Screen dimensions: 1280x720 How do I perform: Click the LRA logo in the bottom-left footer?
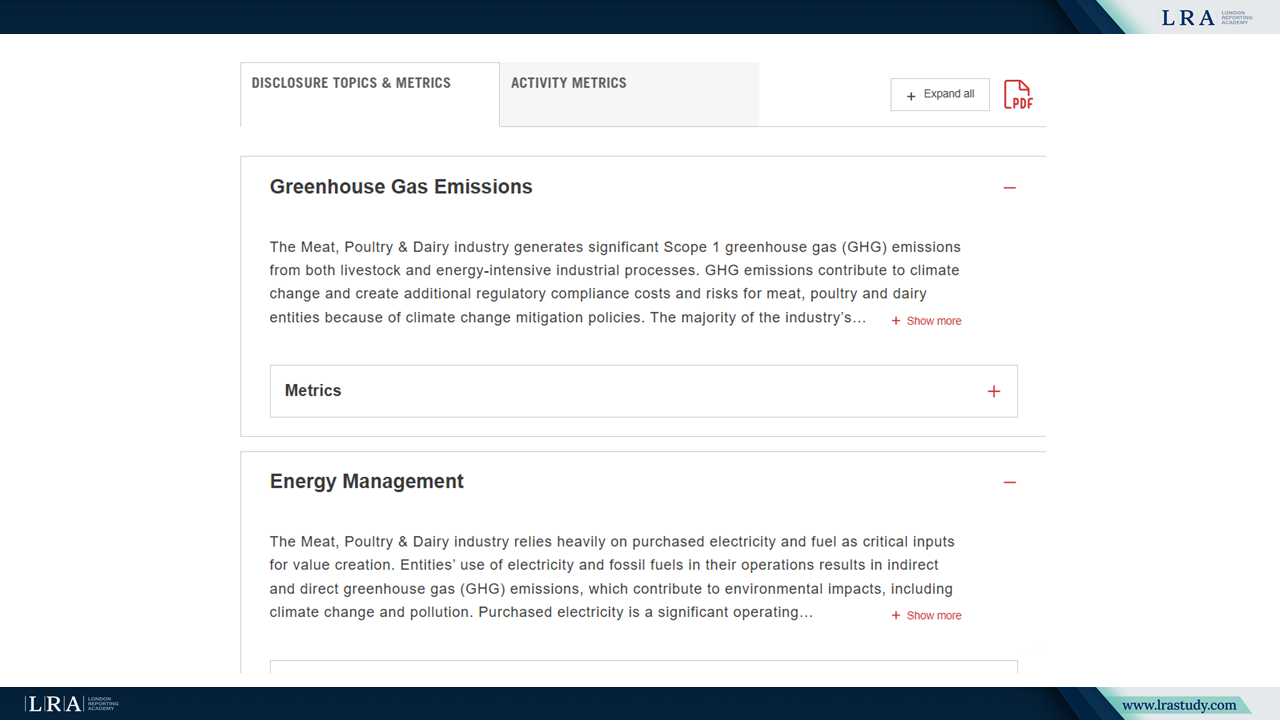(72, 704)
